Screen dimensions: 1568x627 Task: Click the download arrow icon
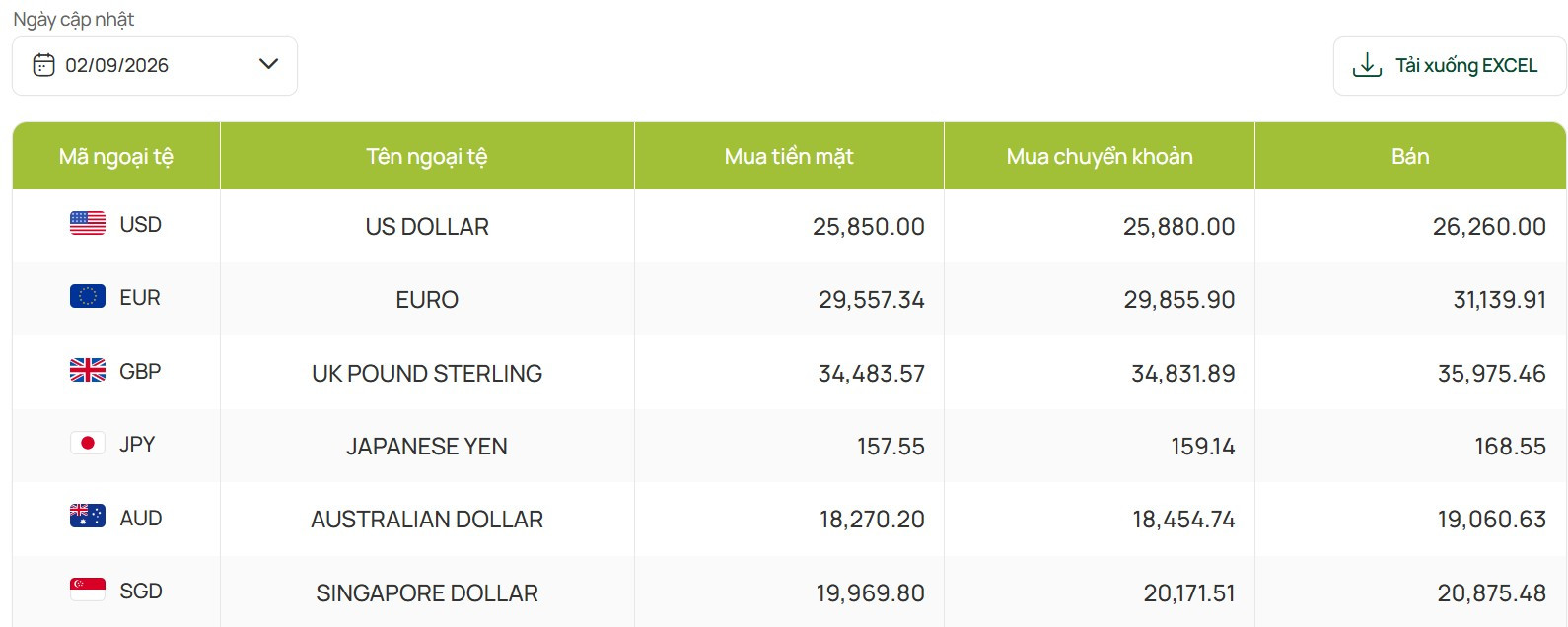click(1367, 65)
